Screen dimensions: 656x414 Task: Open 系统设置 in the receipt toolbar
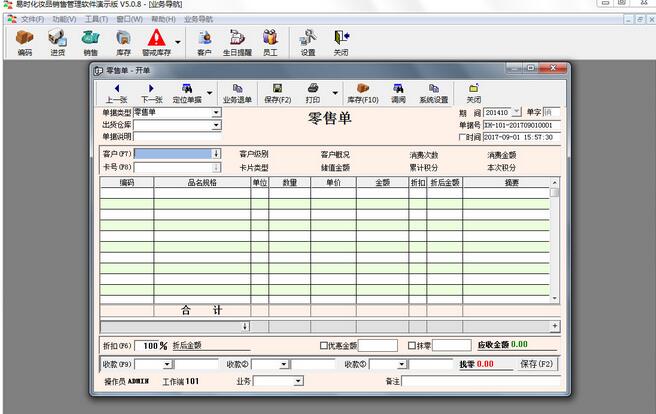433,94
